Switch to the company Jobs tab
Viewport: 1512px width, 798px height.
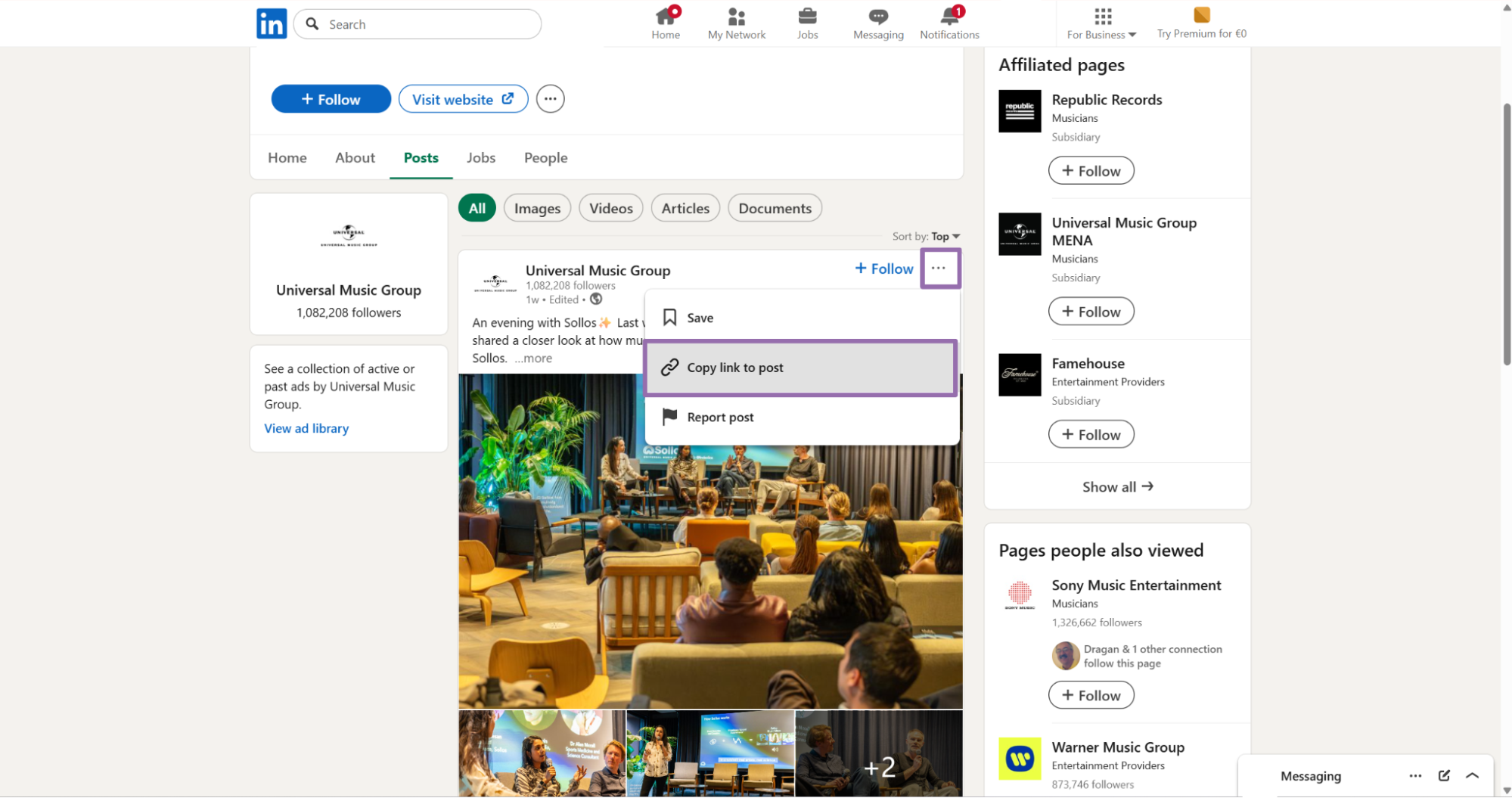click(480, 157)
